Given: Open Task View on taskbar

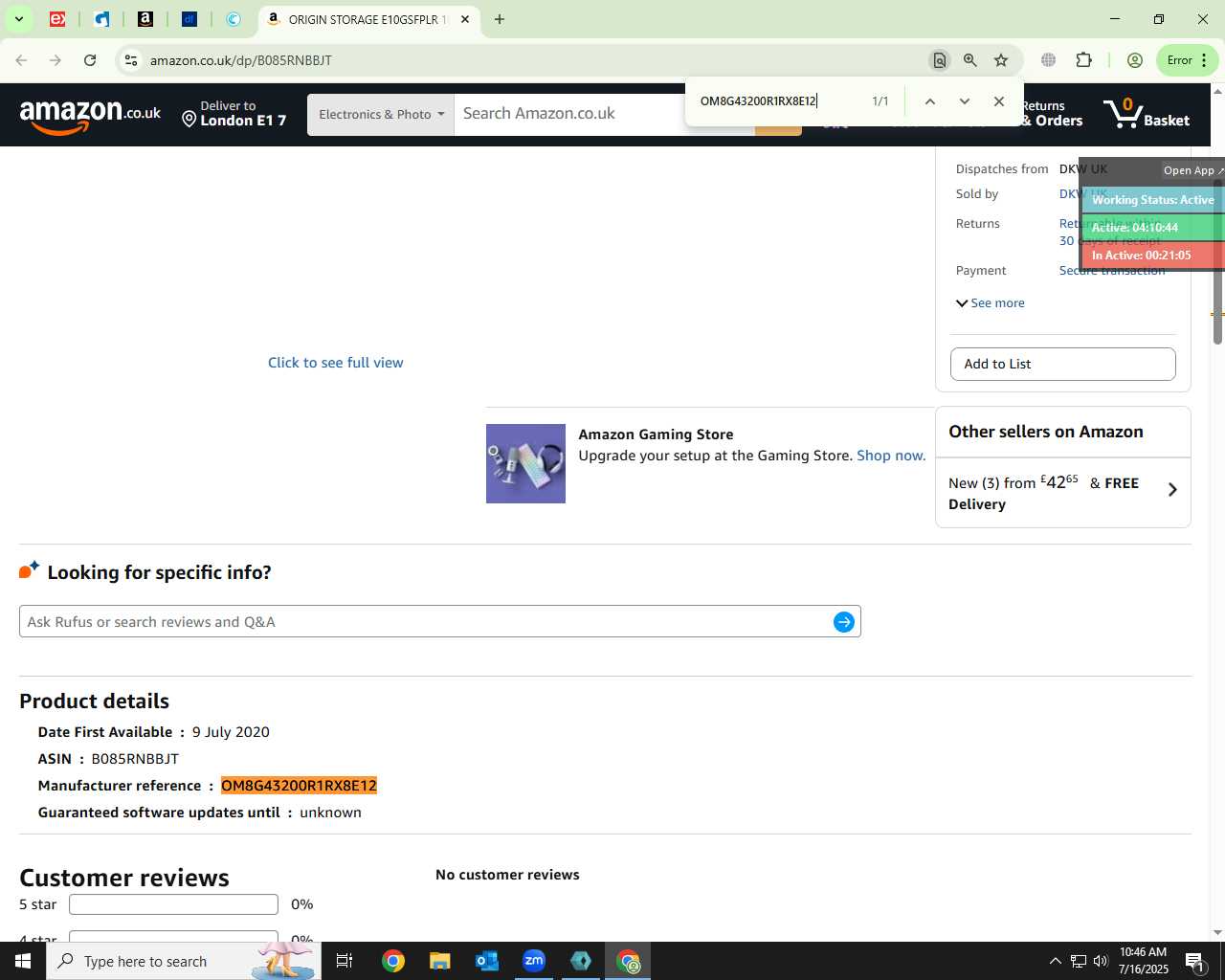Looking at the screenshot, I should [345, 961].
